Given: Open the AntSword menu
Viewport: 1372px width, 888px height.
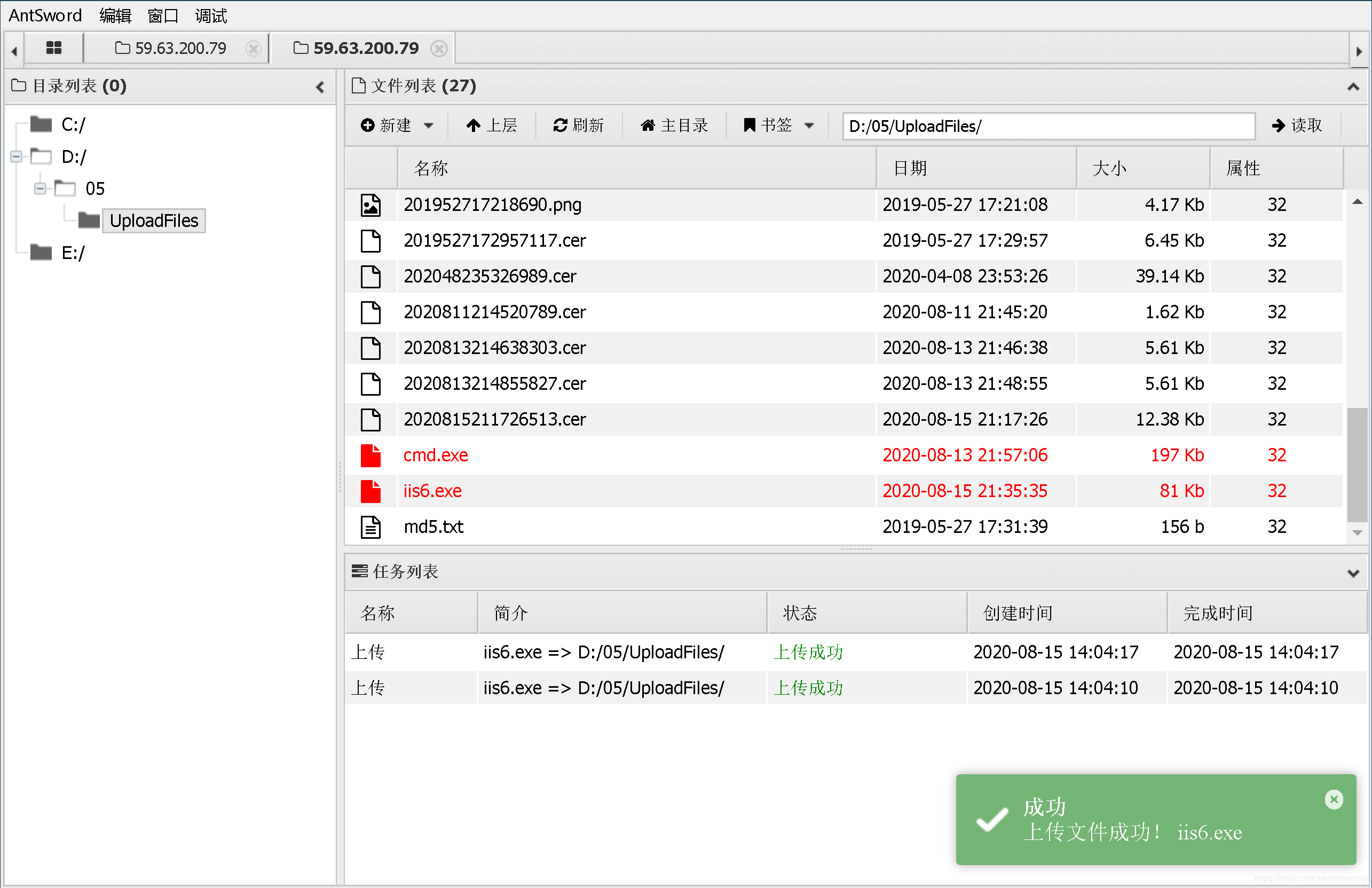Looking at the screenshot, I should [45, 15].
